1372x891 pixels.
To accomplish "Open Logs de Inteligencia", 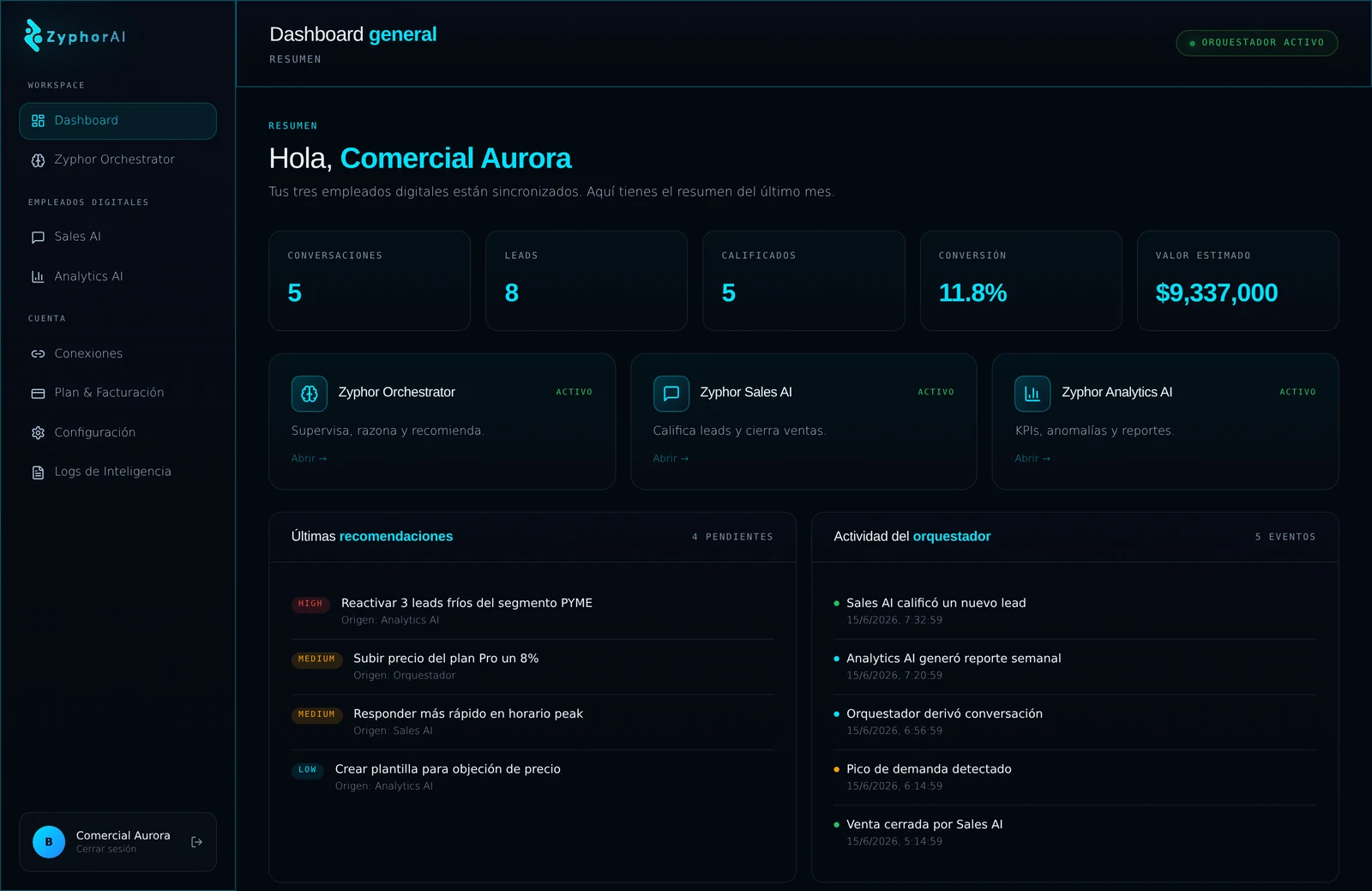I will [x=117, y=472].
